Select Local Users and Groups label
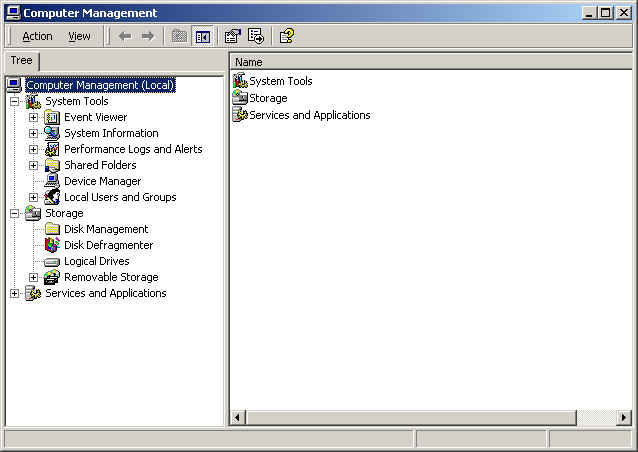 [x=120, y=197]
